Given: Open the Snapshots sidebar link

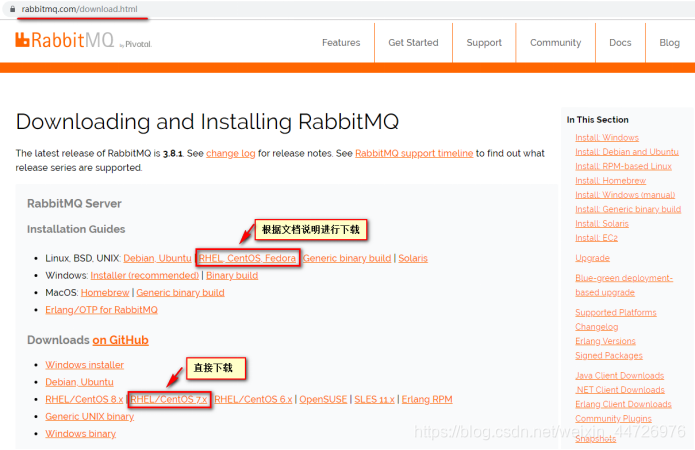Looking at the screenshot, I should (595, 438).
